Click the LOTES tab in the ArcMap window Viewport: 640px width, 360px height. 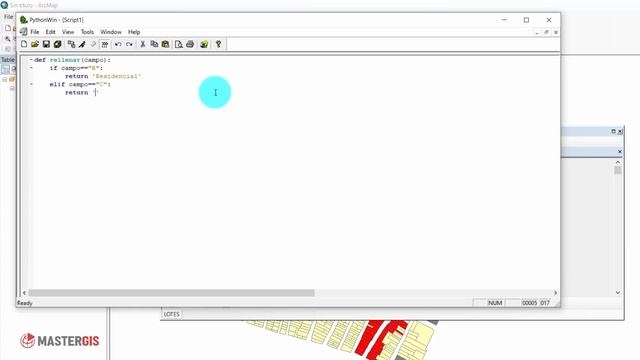coord(171,314)
